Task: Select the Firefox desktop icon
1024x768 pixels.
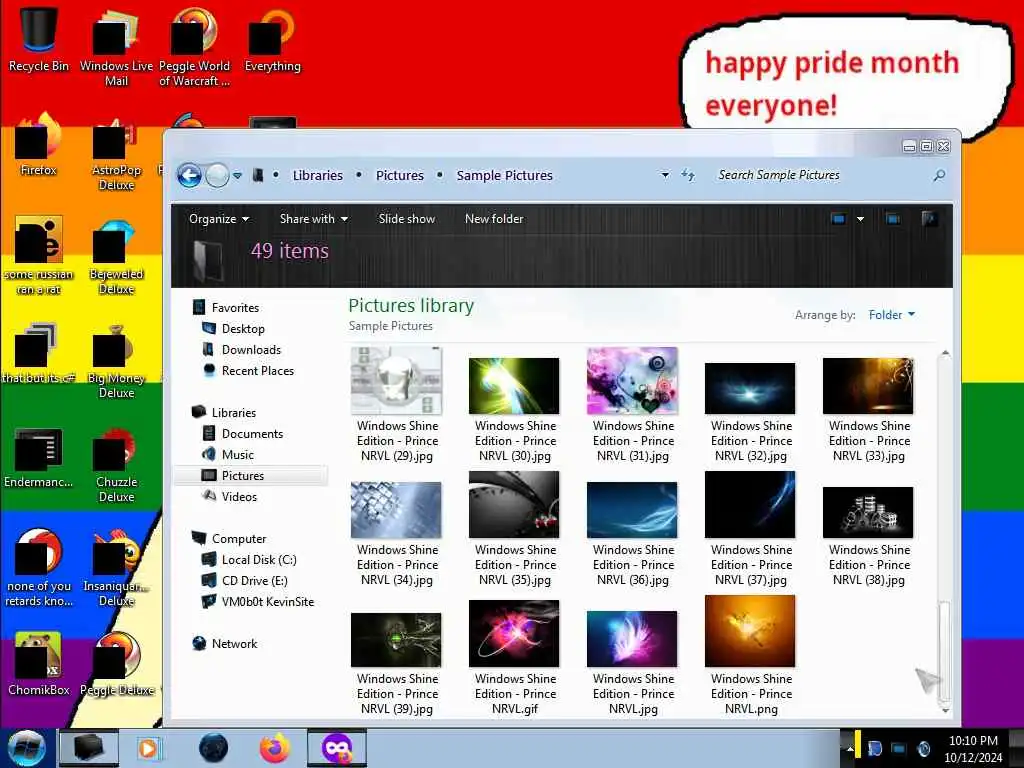Action: 39,144
